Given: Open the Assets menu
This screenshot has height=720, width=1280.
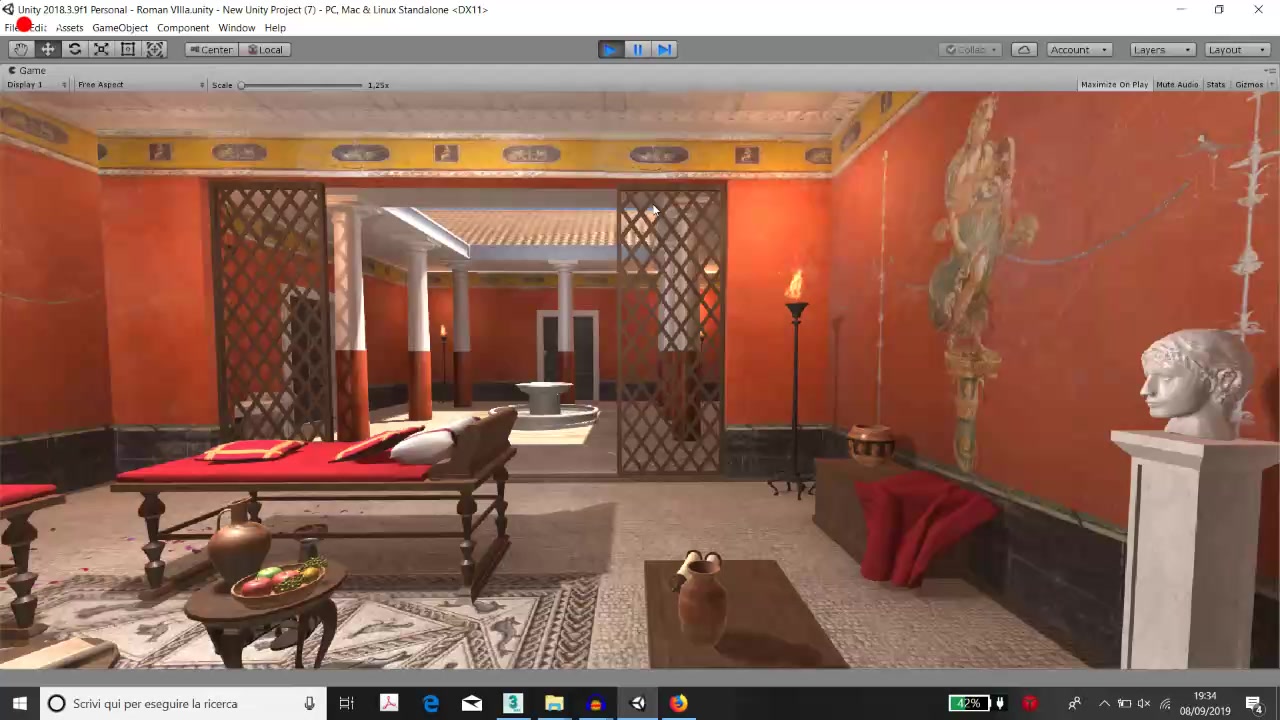Looking at the screenshot, I should [x=69, y=27].
